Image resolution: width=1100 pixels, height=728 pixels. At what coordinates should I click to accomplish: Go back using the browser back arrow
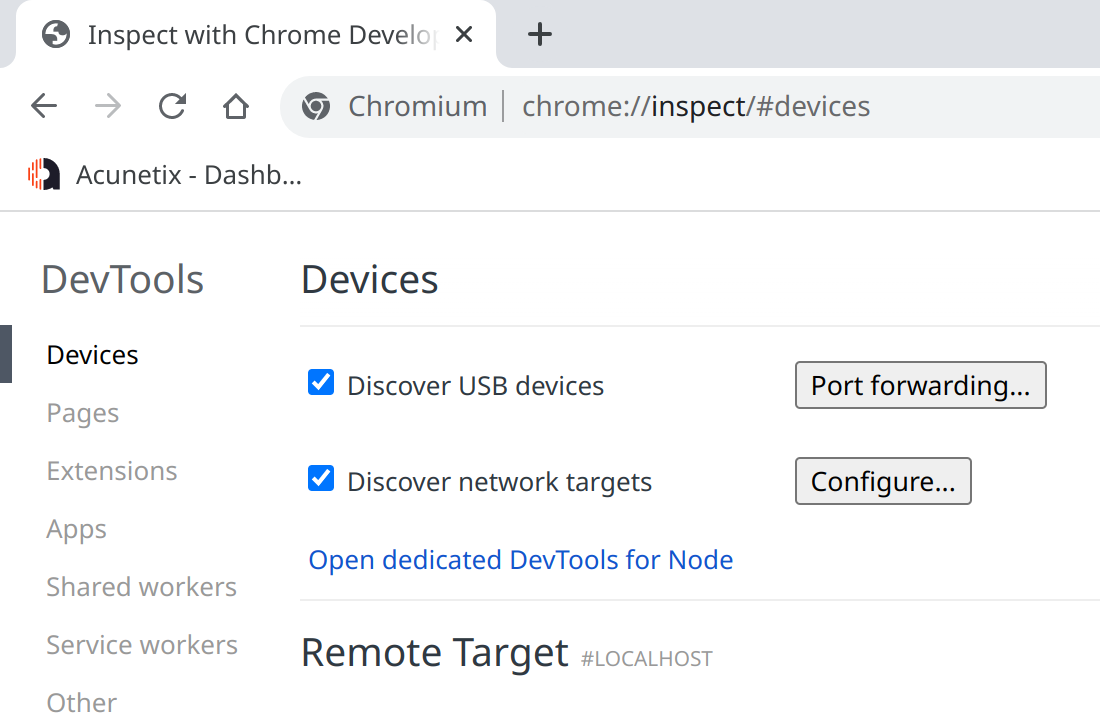[x=44, y=107]
